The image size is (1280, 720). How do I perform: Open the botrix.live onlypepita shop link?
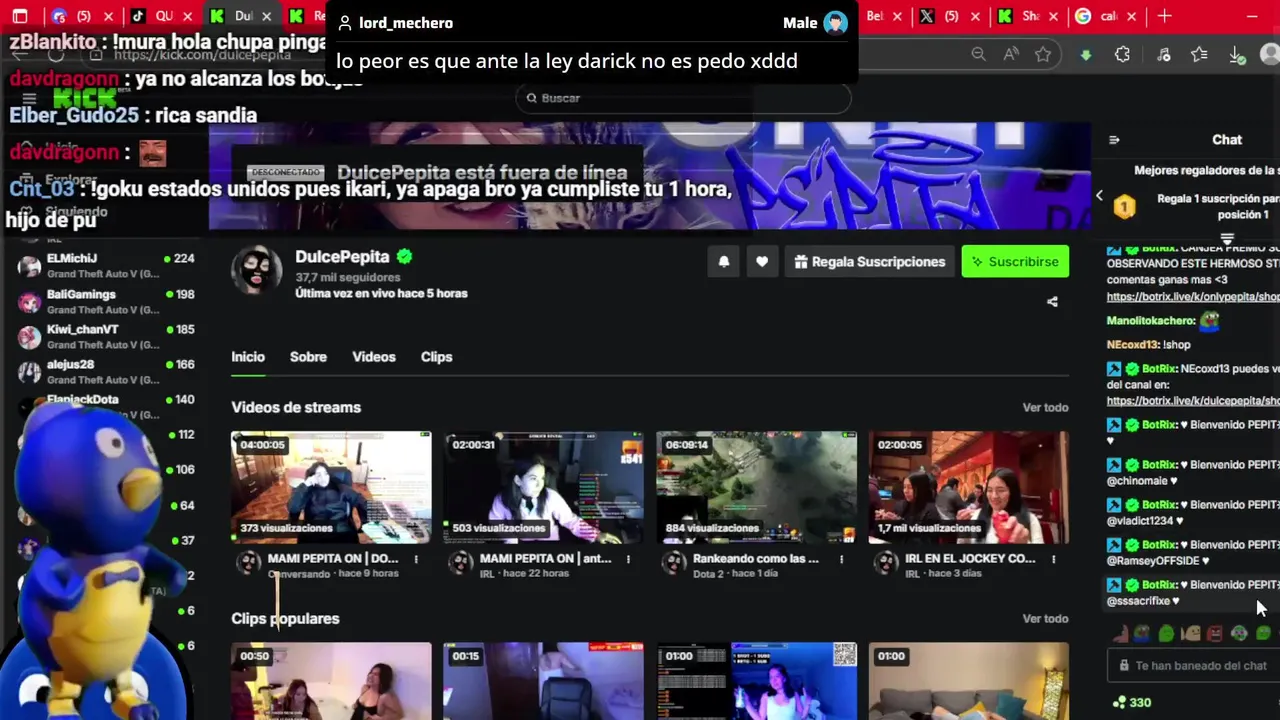point(1193,297)
